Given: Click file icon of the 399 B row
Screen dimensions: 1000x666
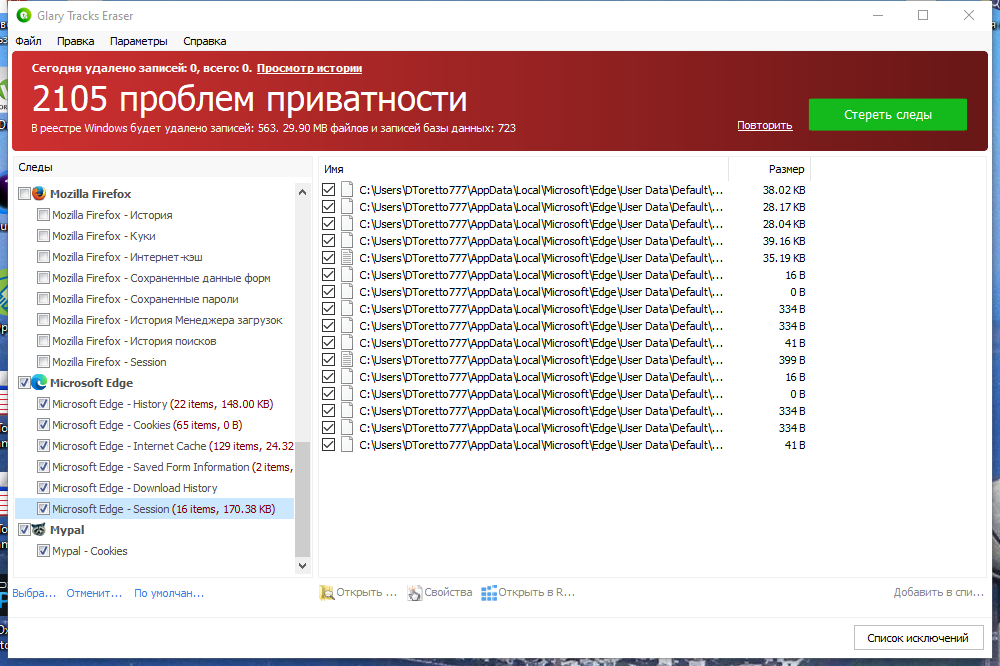Looking at the screenshot, I should coord(347,360).
